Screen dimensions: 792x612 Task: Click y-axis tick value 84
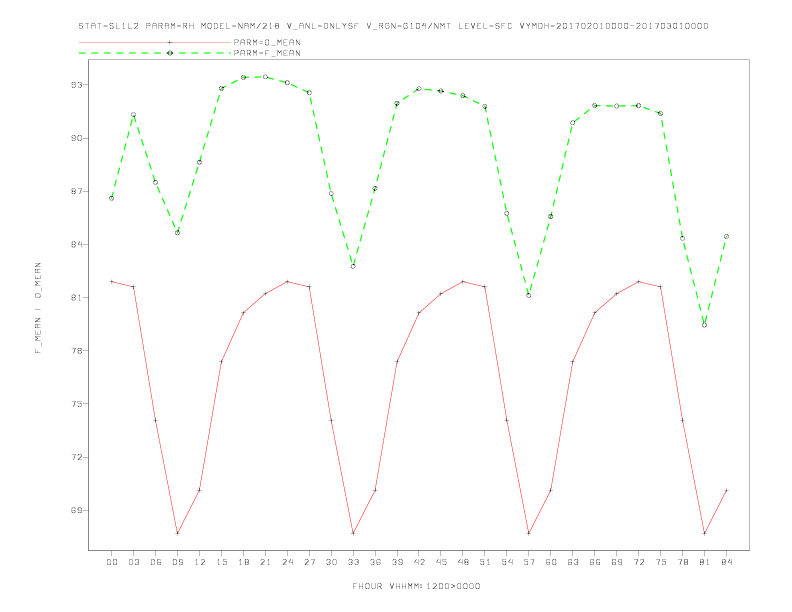click(x=76, y=244)
